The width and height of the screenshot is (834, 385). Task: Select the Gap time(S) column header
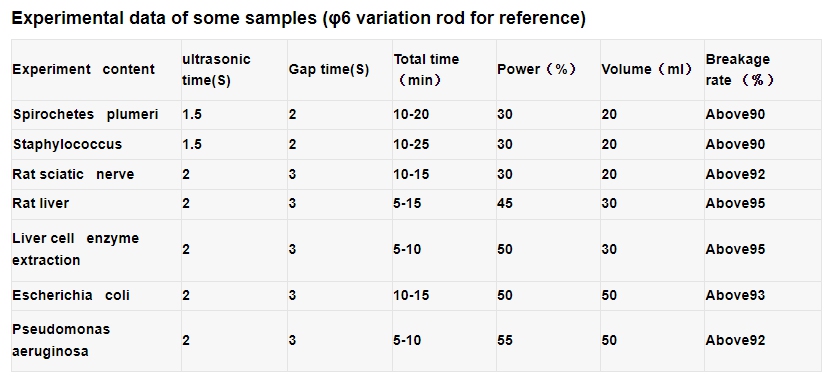tap(329, 70)
